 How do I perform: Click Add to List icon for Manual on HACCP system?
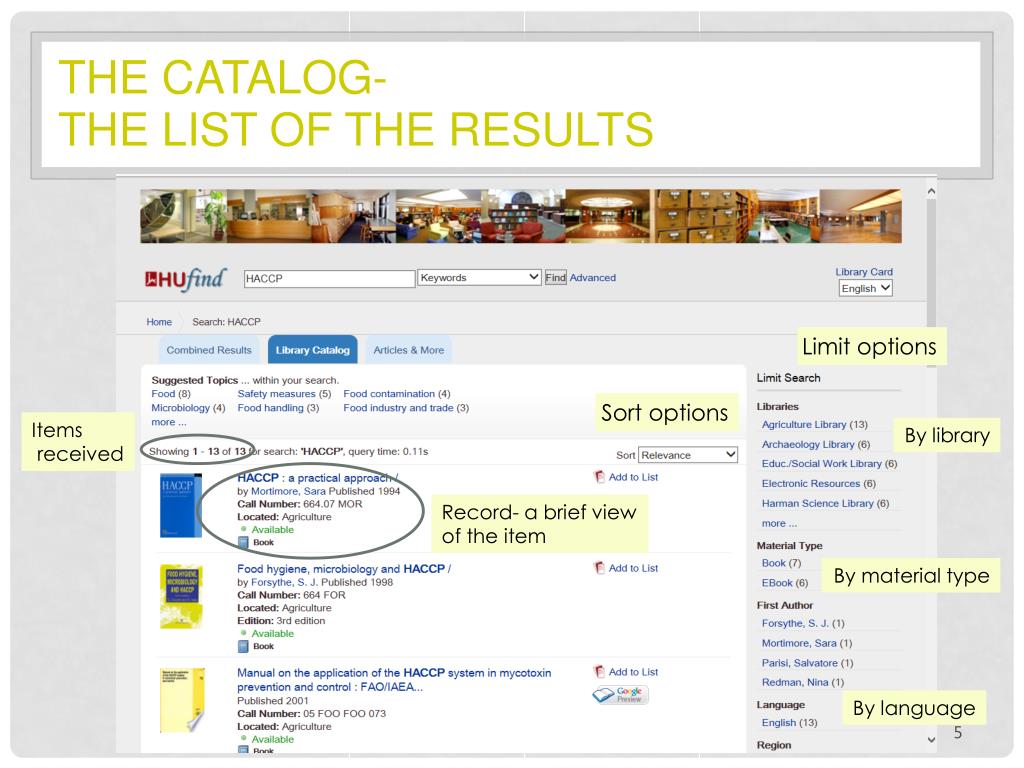600,672
